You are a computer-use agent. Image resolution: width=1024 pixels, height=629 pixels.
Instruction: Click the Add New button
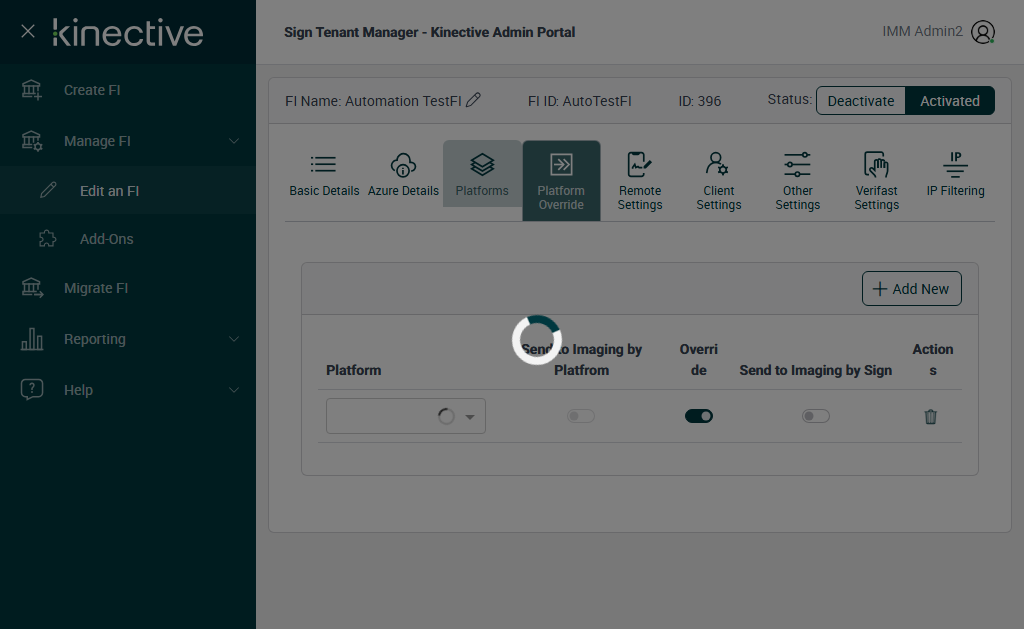click(x=912, y=289)
